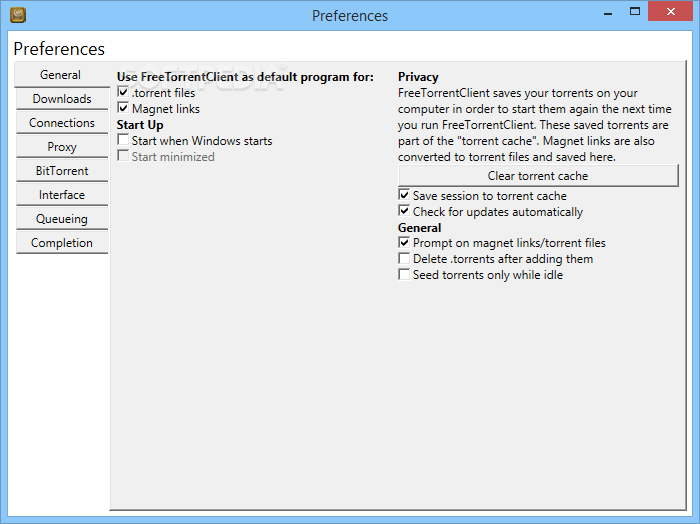
Task: Click the 'Use FreeTorrentClient as default program for:' heading
Action: pos(245,77)
